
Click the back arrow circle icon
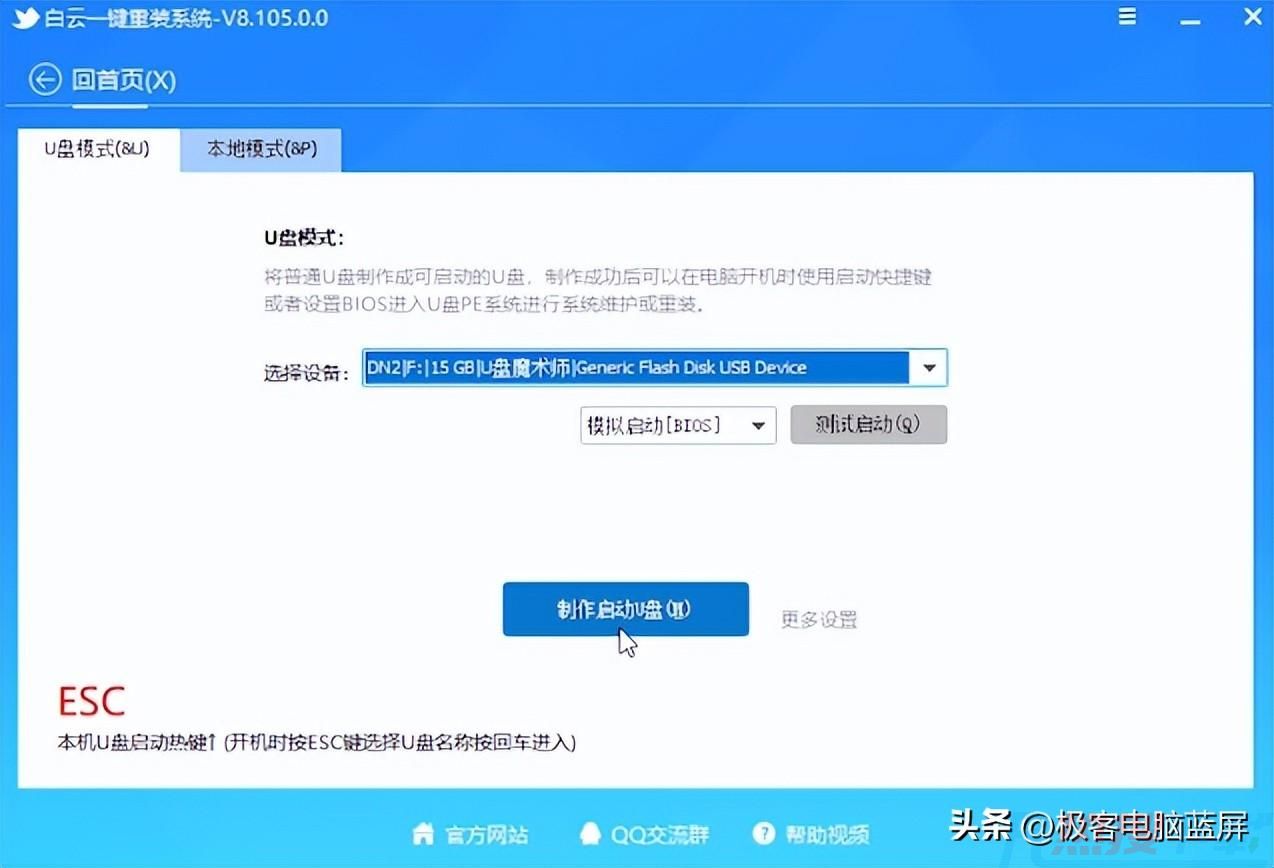pos(44,80)
